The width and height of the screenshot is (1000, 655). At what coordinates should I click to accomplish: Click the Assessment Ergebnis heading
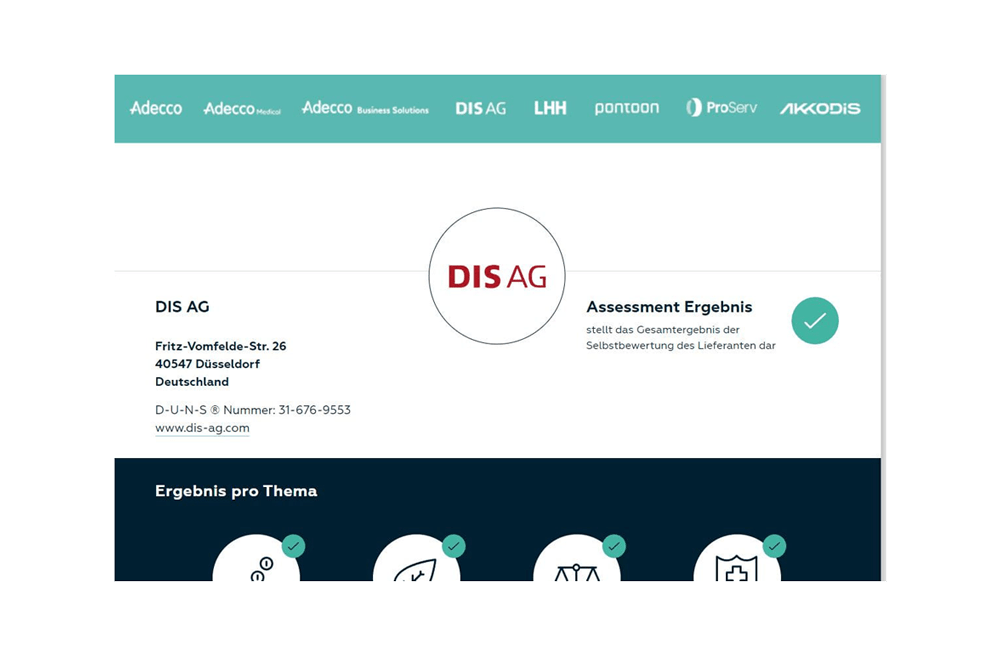point(669,307)
